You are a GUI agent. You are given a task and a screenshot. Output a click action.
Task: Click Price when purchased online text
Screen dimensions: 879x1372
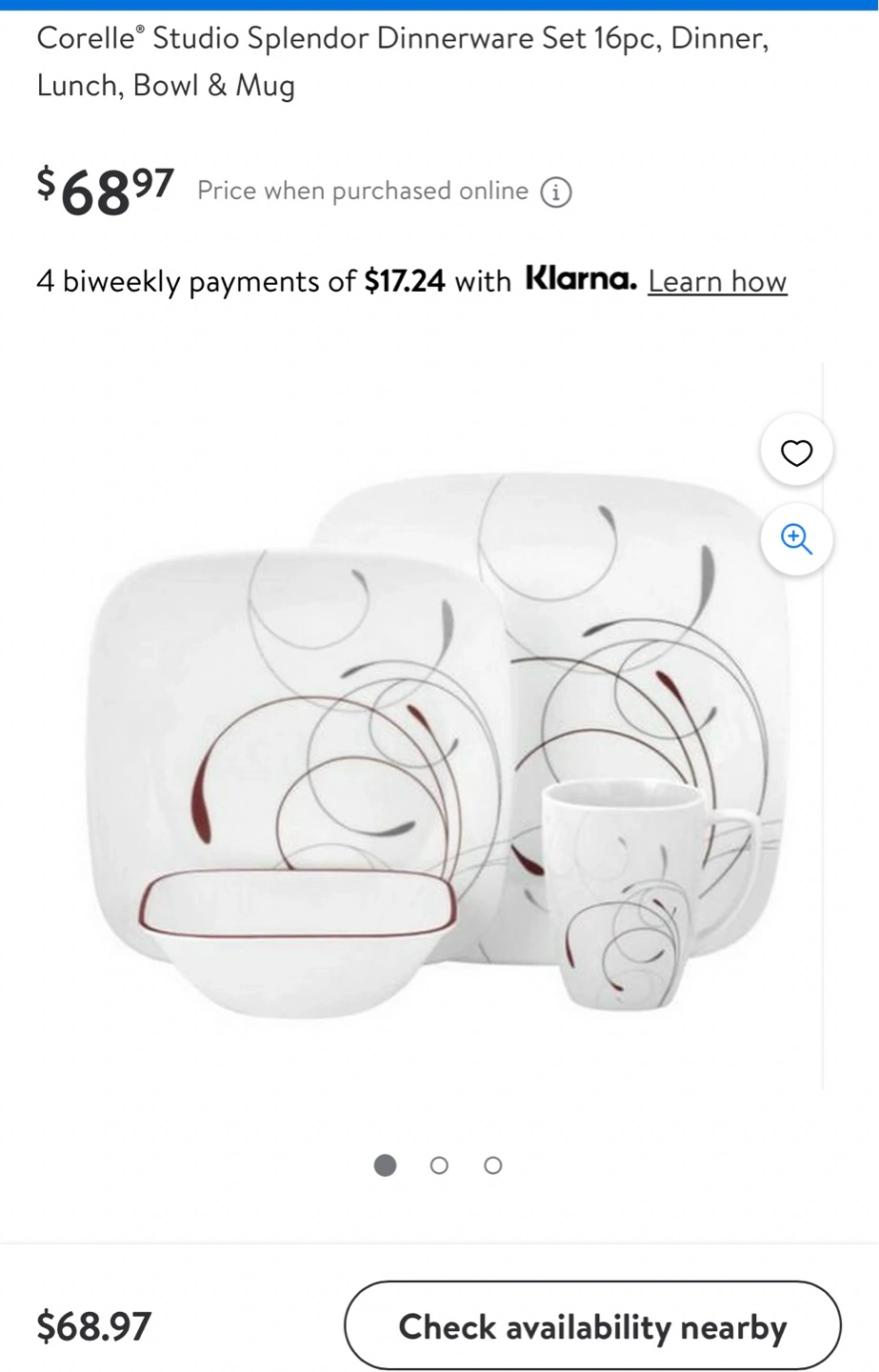tap(363, 191)
